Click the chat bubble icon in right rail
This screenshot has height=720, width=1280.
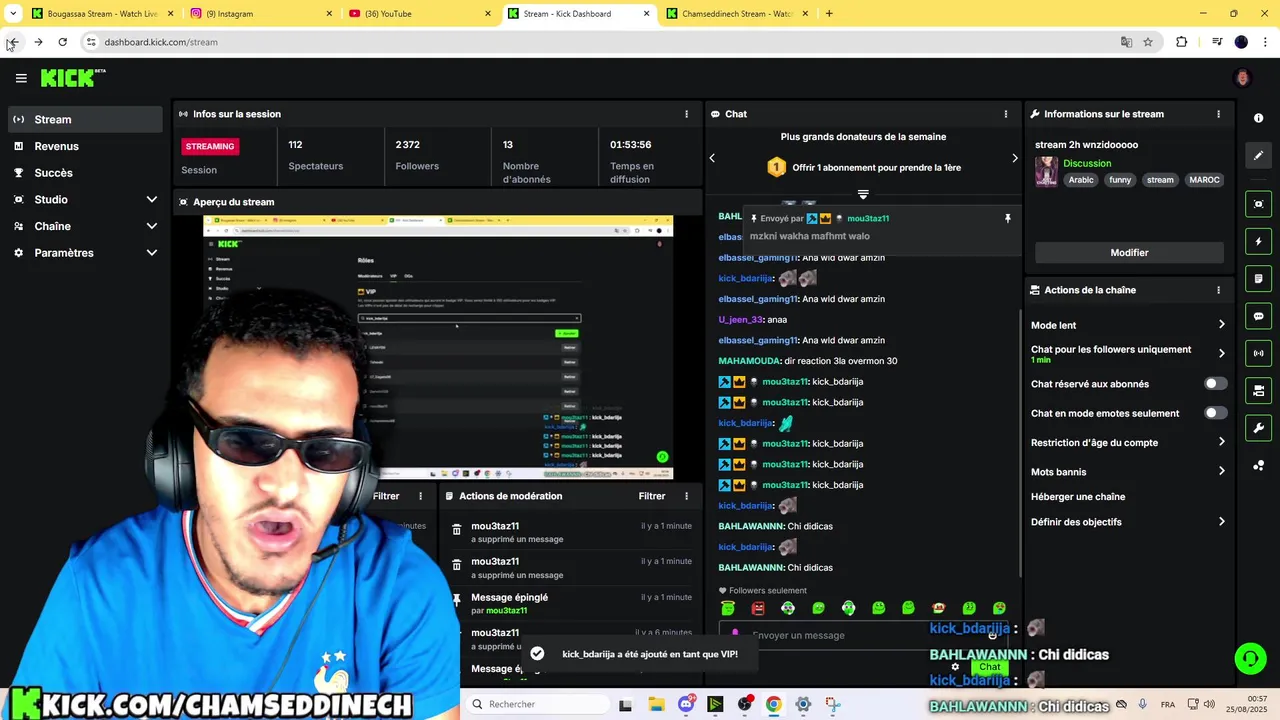(1258, 316)
